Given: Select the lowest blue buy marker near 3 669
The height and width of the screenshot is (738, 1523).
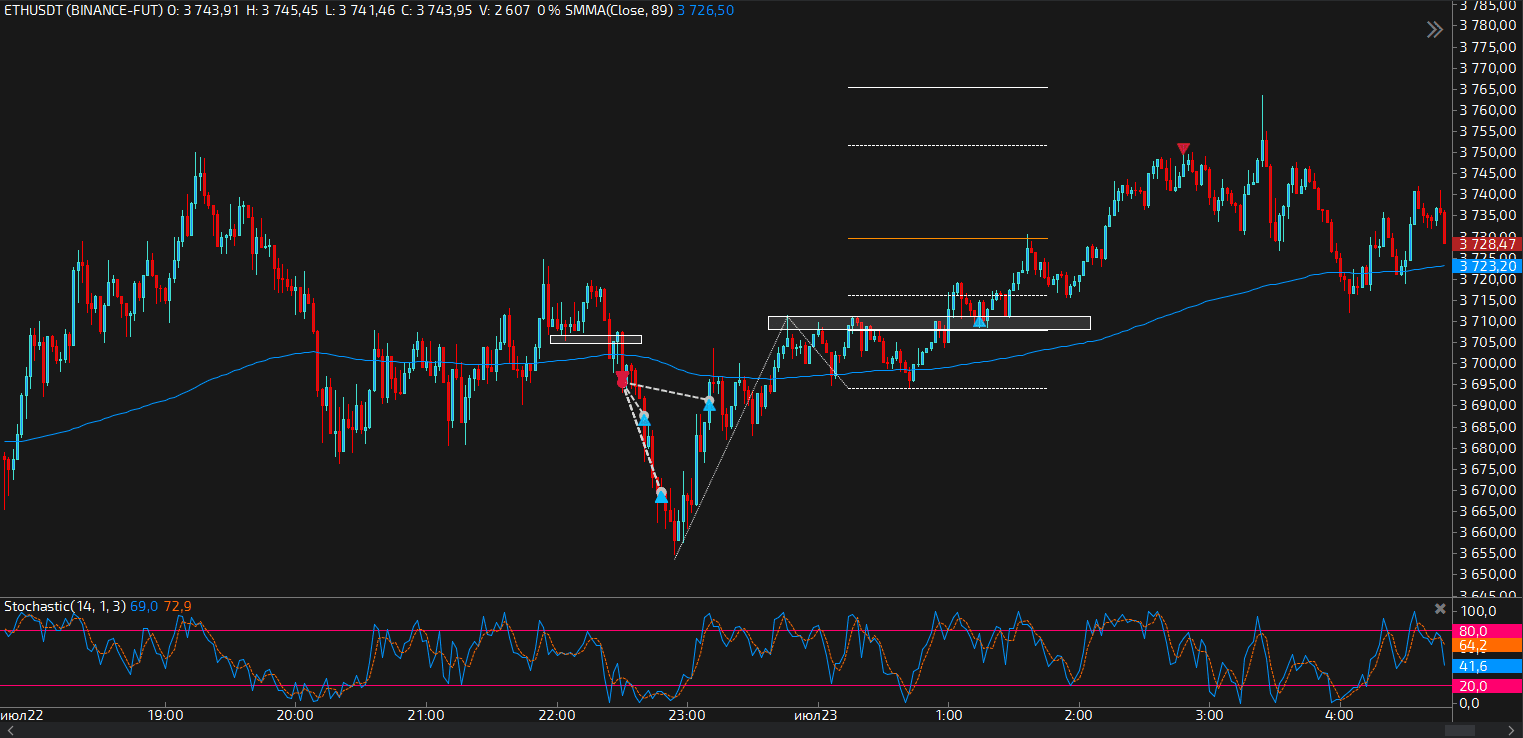Looking at the screenshot, I should click(x=661, y=496).
